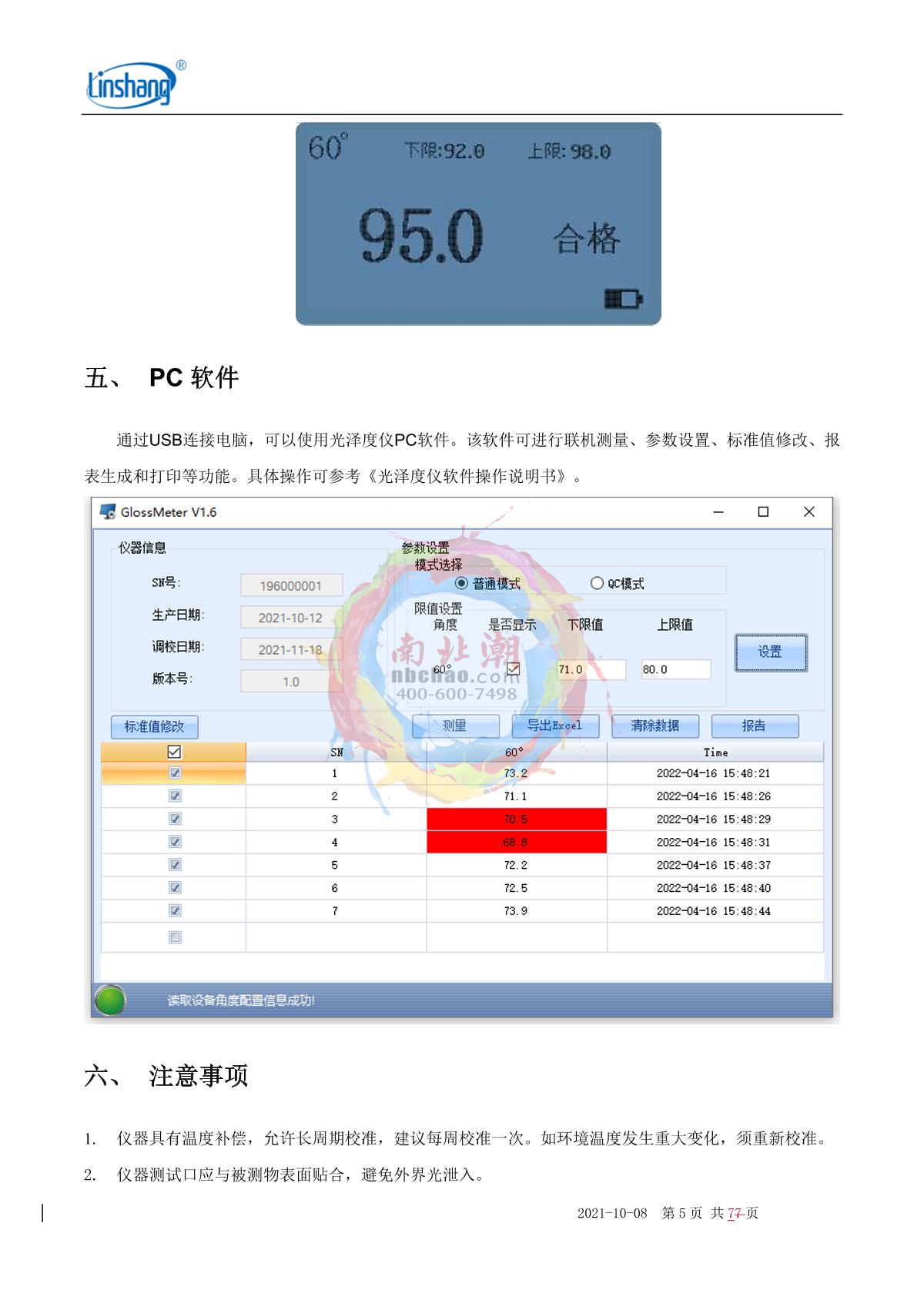Click the 上限:98.0 label on device display
Screen dimensions: 924x1307
[569, 151]
